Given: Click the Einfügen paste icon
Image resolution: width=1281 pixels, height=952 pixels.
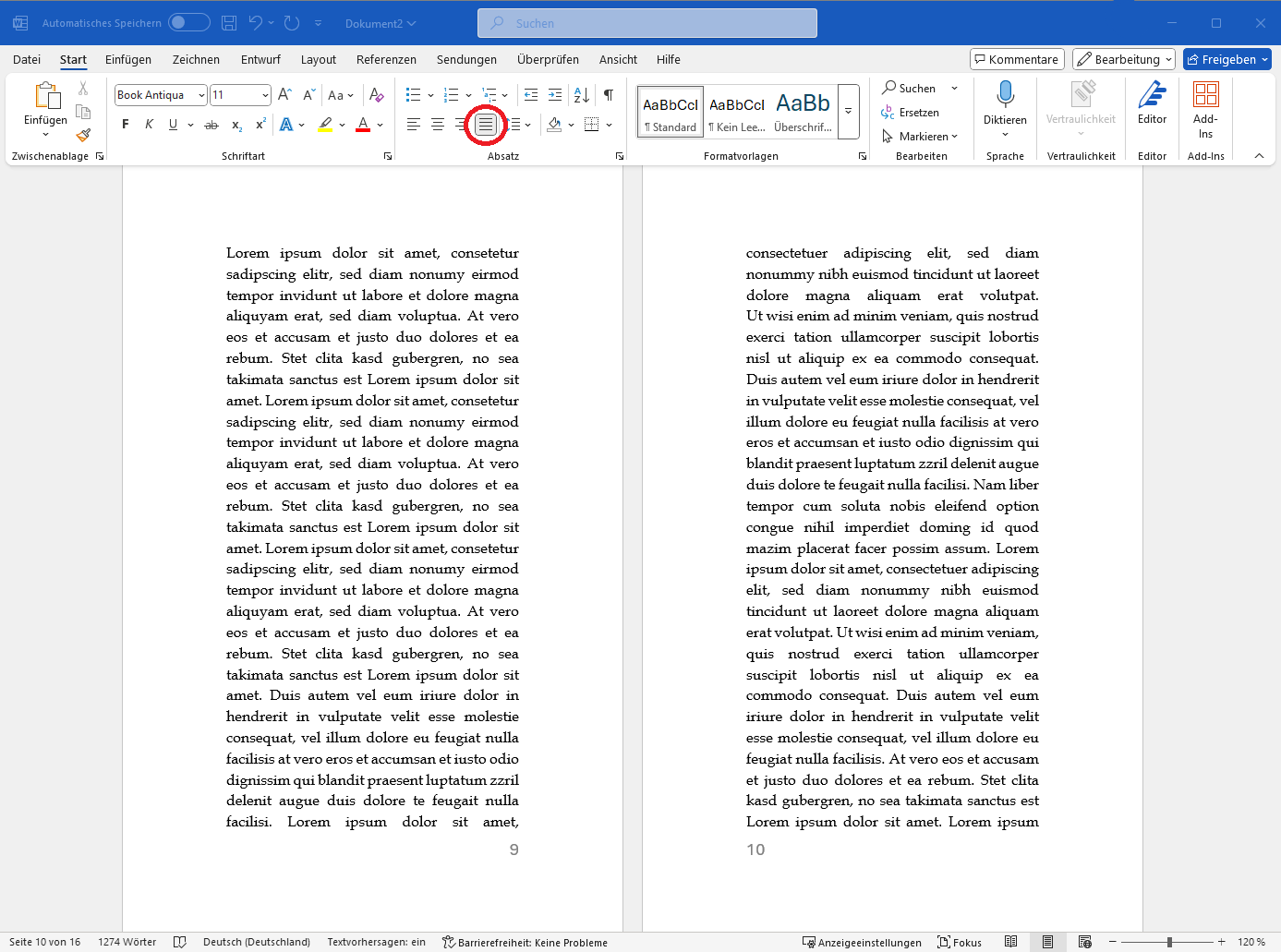Looking at the screenshot, I should tap(46, 95).
